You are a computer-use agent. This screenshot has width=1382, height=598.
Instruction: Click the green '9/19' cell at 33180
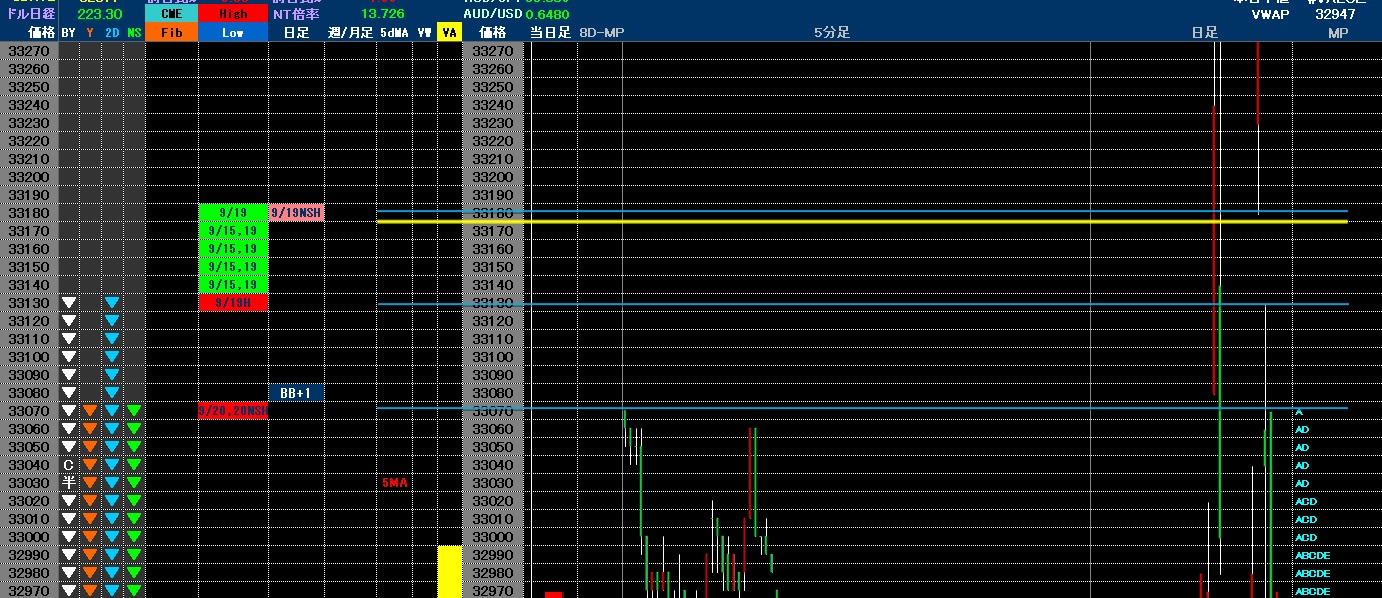click(x=233, y=213)
